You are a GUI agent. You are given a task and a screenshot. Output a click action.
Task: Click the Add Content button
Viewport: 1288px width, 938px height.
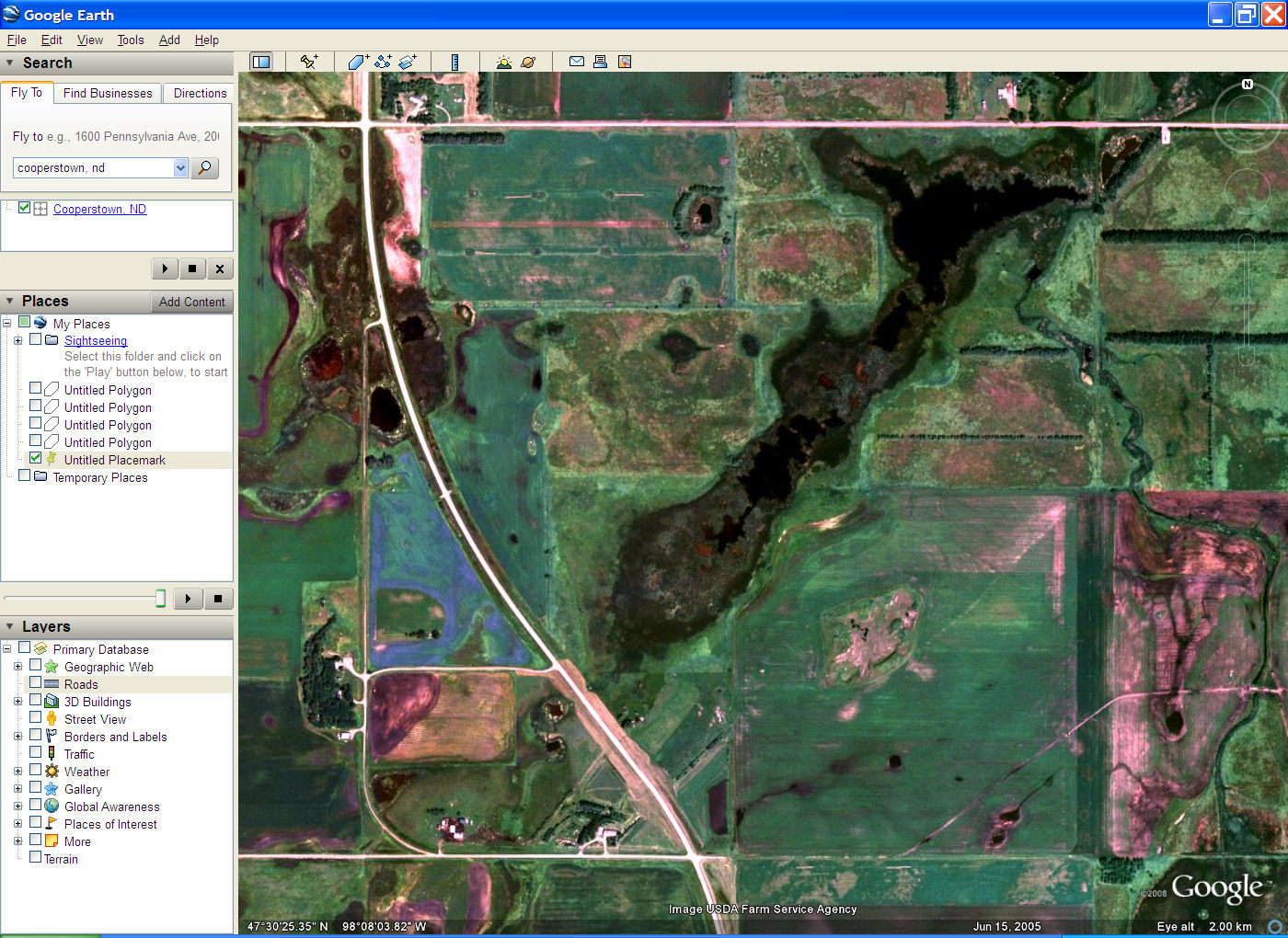point(191,302)
